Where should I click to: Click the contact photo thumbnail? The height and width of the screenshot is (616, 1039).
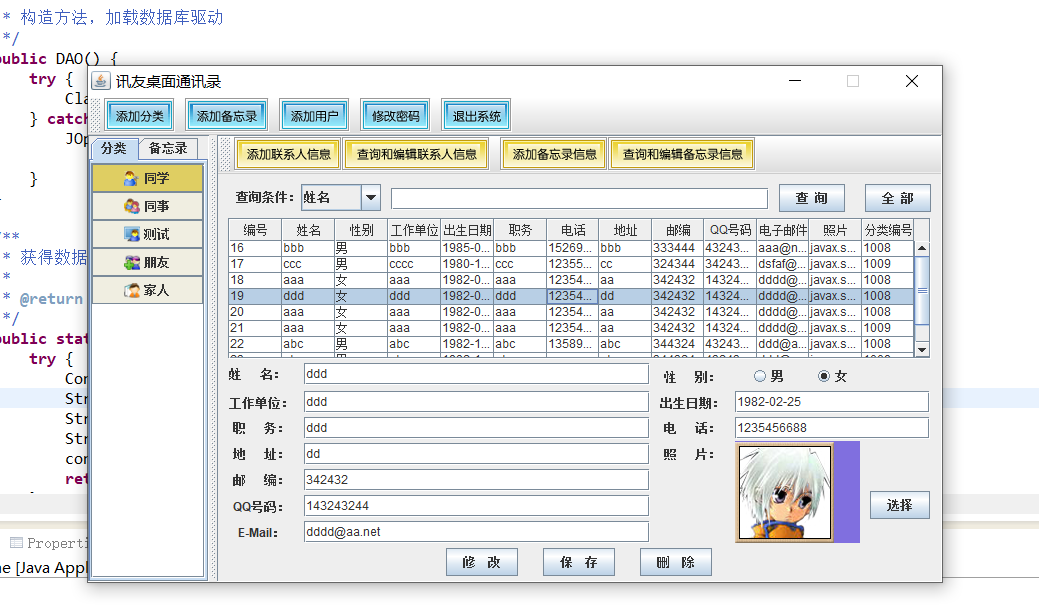(x=785, y=492)
